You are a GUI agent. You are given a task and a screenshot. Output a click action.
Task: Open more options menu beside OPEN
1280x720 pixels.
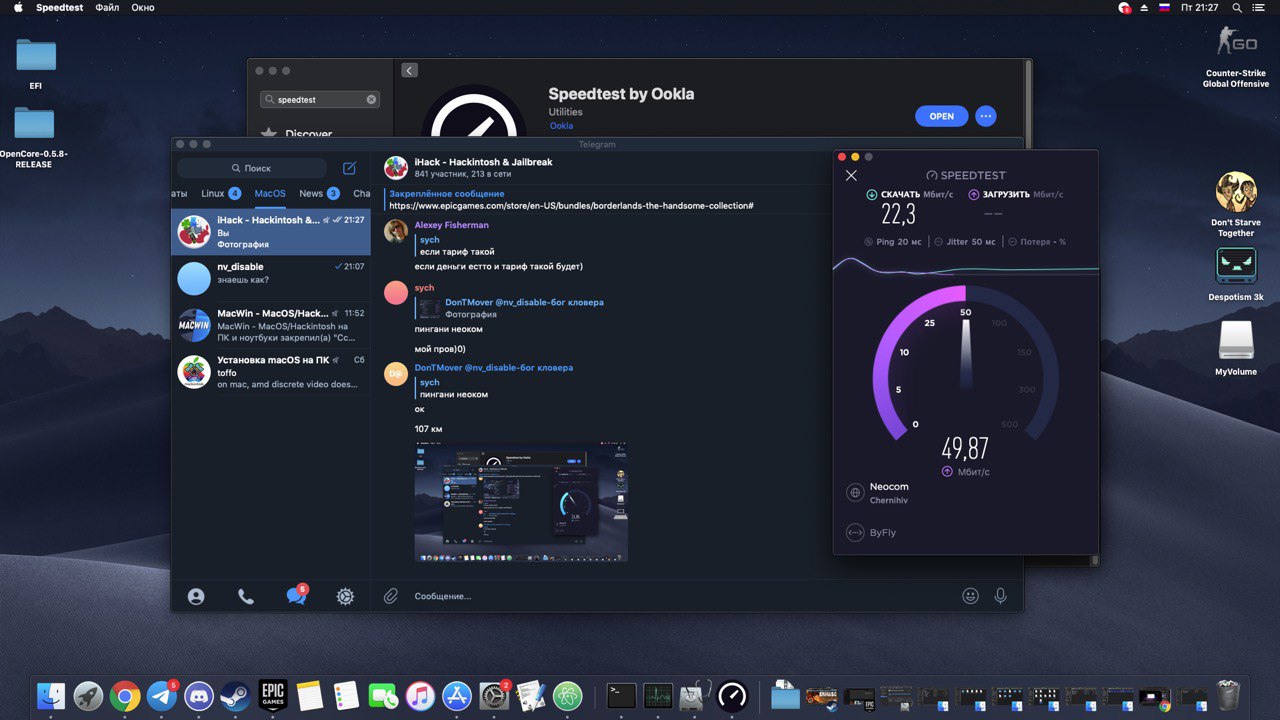[x=986, y=116]
